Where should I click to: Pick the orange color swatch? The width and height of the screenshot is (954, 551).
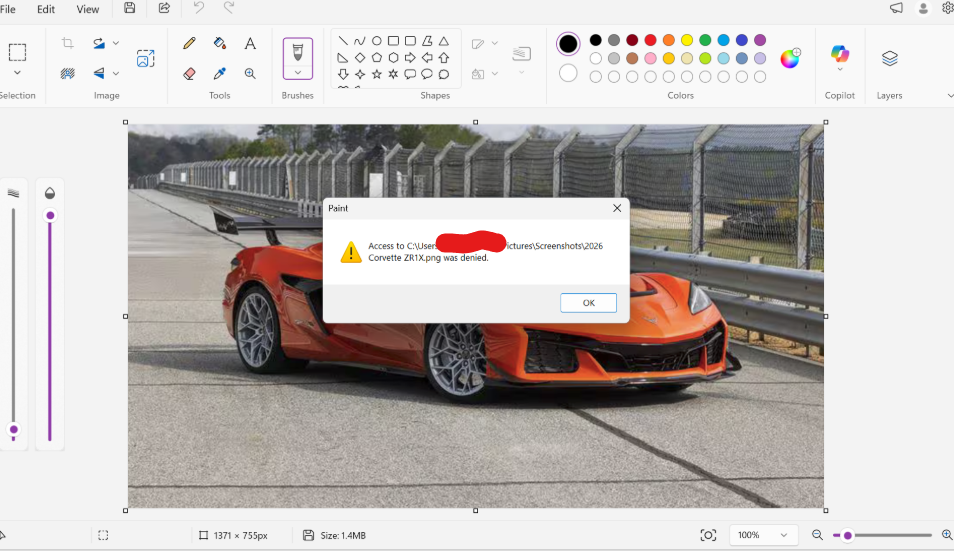coord(669,40)
